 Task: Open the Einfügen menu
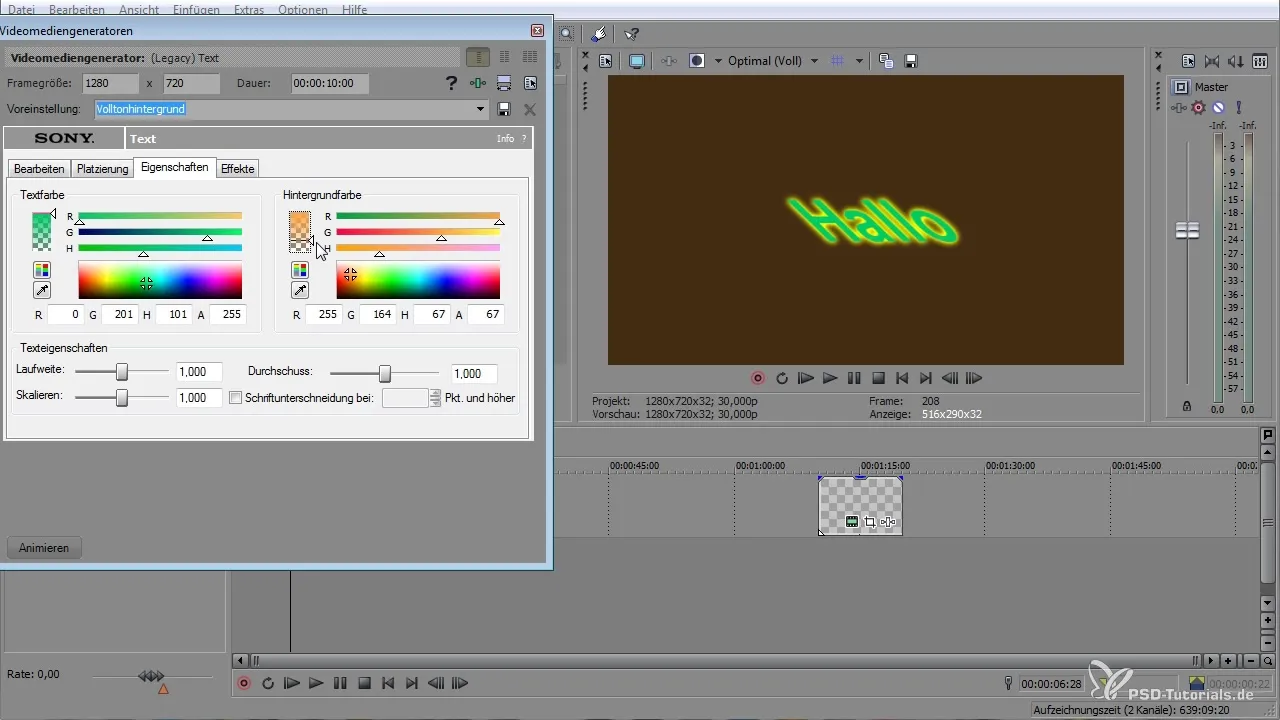point(198,9)
